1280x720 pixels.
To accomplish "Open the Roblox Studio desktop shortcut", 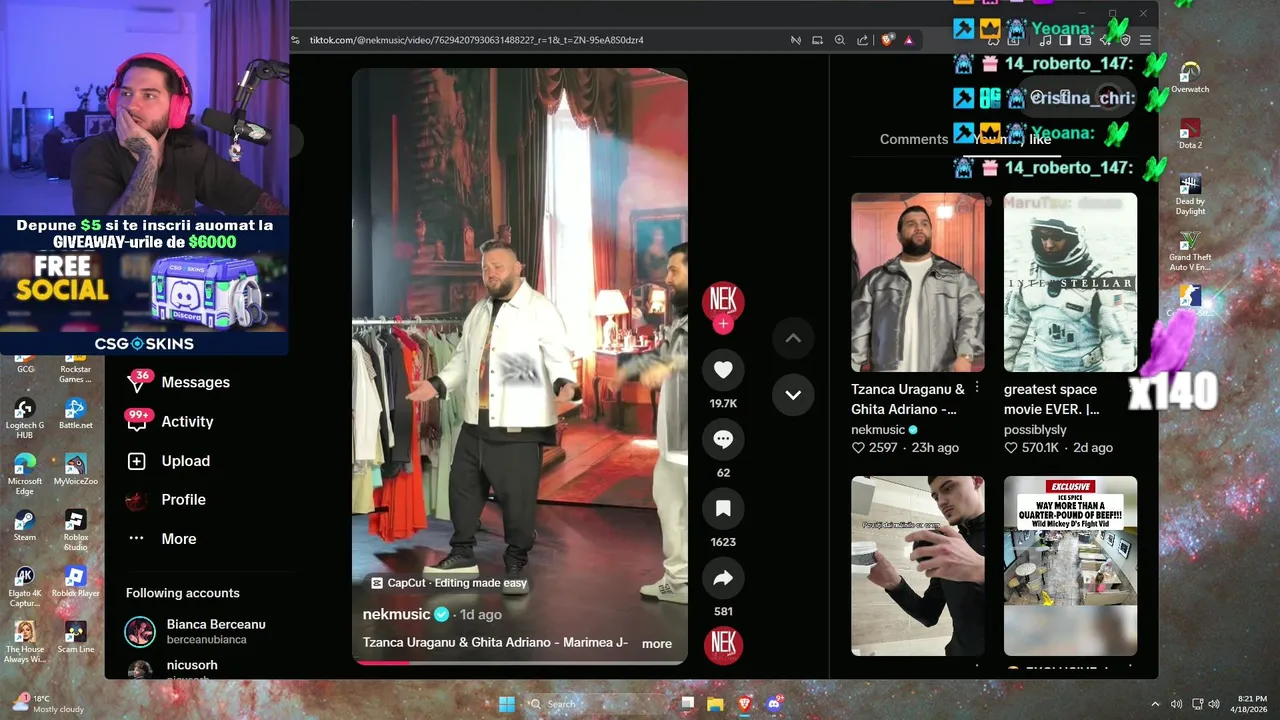I will tap(75, 531).
